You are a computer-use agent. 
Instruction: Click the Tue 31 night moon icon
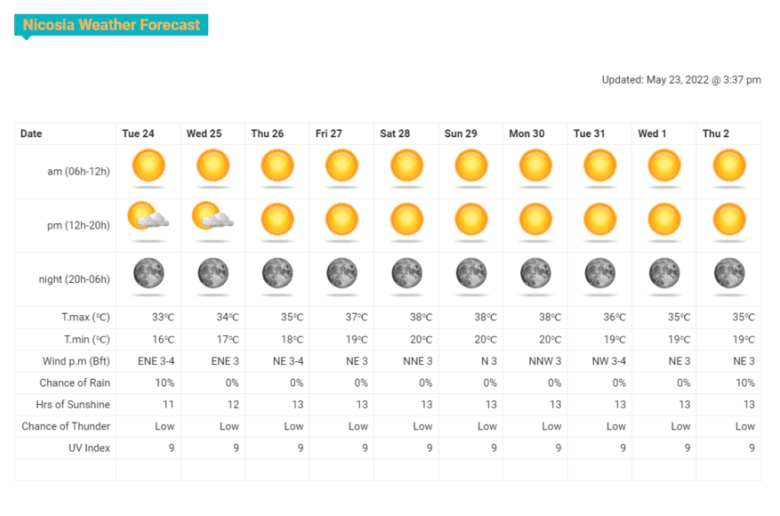click(x=600, y=273)
